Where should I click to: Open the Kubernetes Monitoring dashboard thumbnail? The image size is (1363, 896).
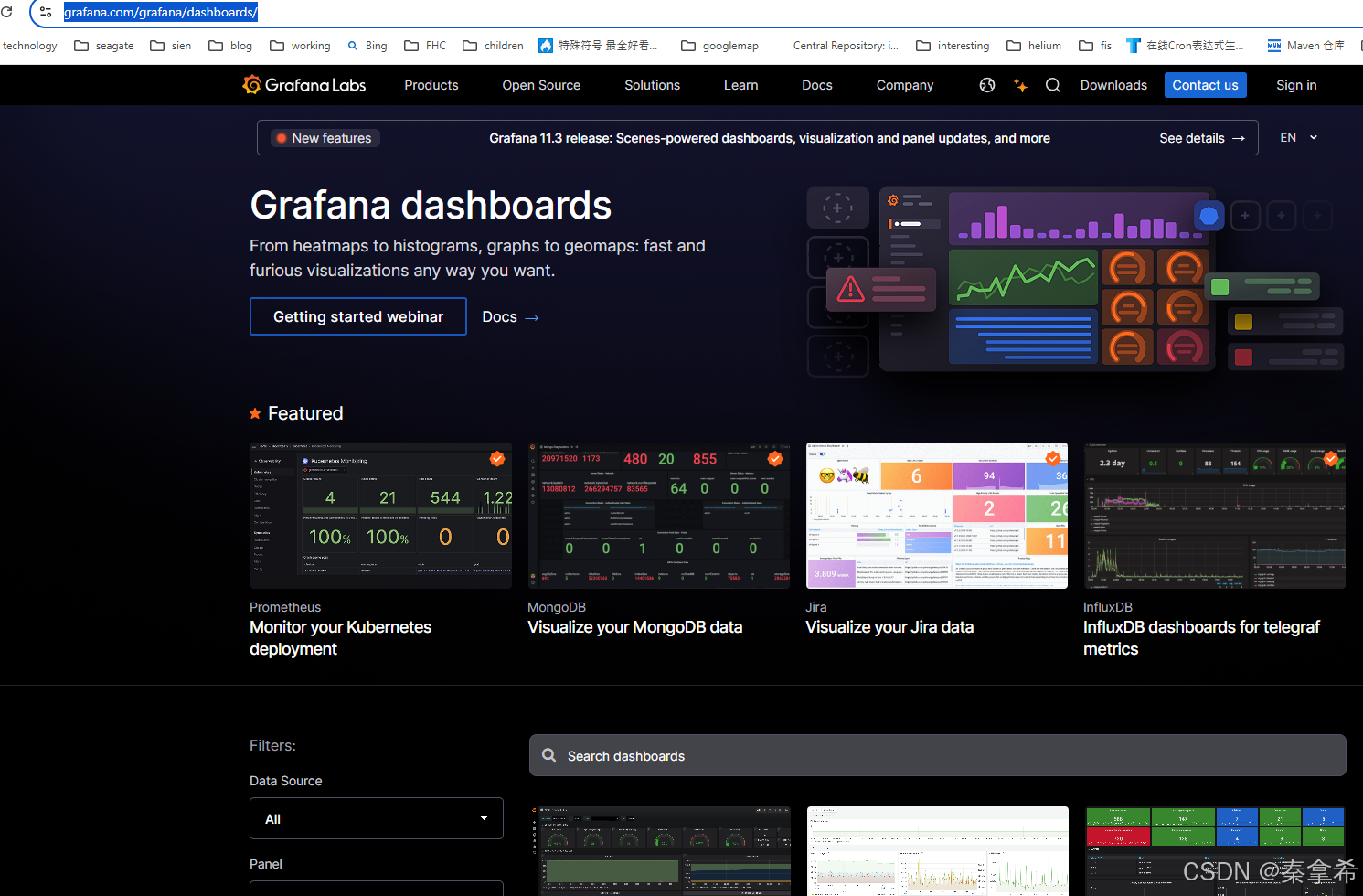click(x=380, y=516)
